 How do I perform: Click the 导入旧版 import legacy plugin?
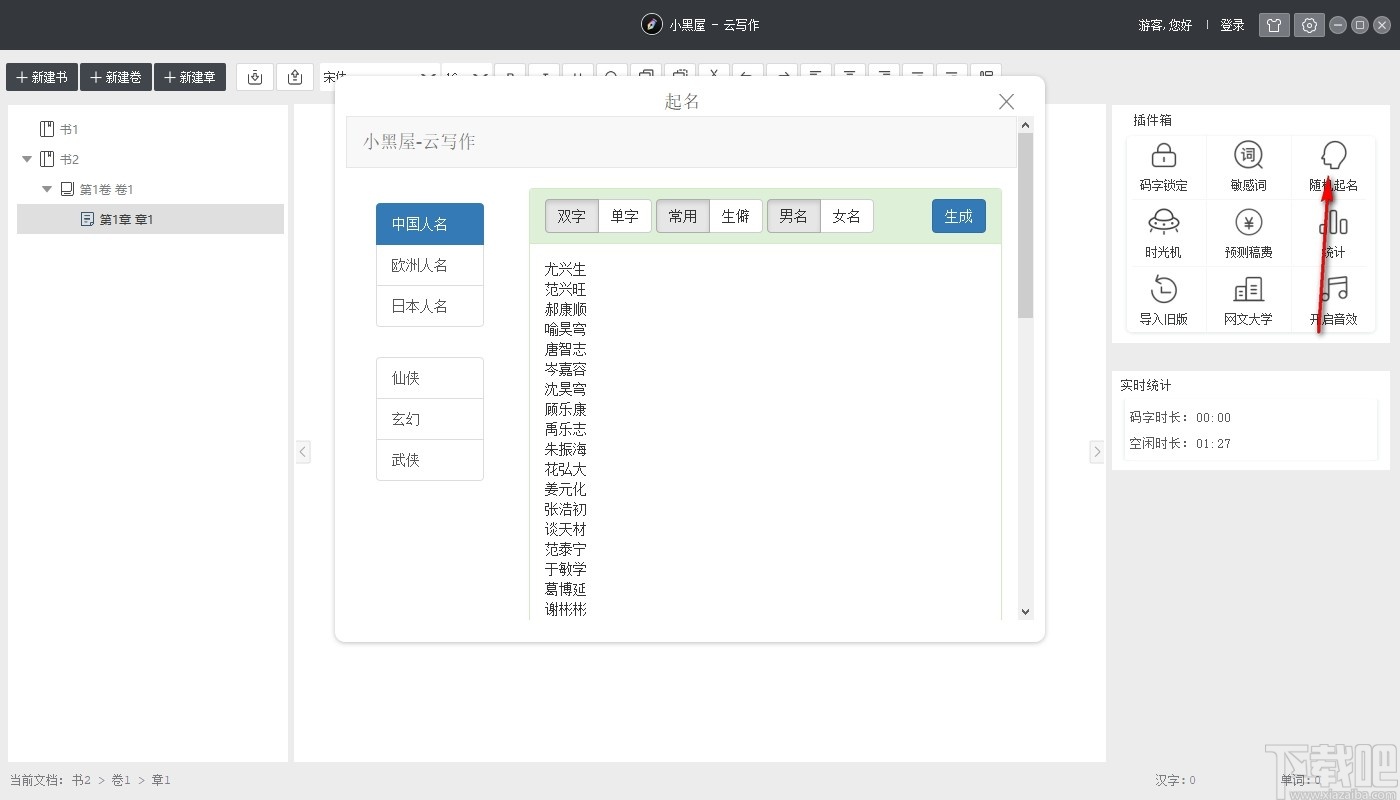coord(1164,301)
